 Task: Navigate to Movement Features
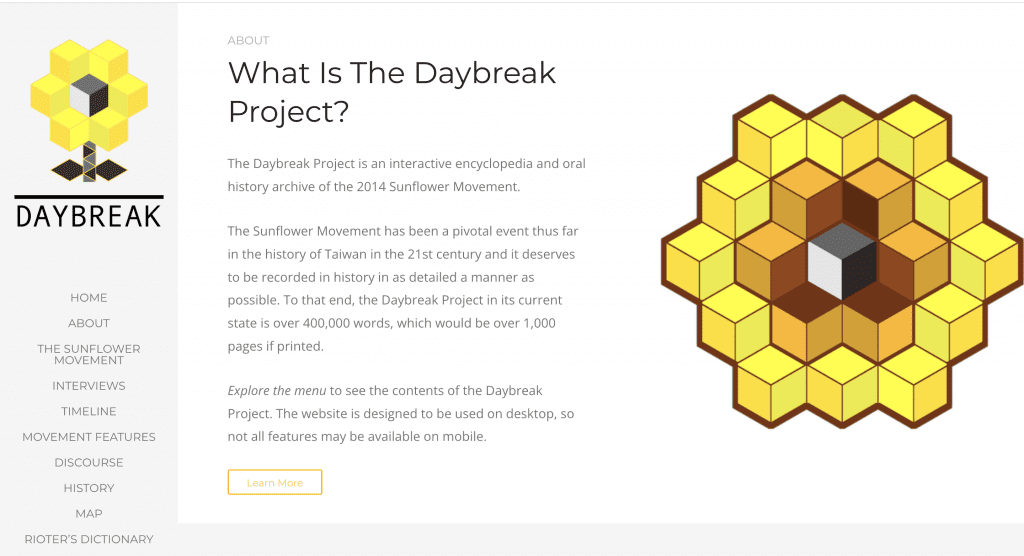89,437
